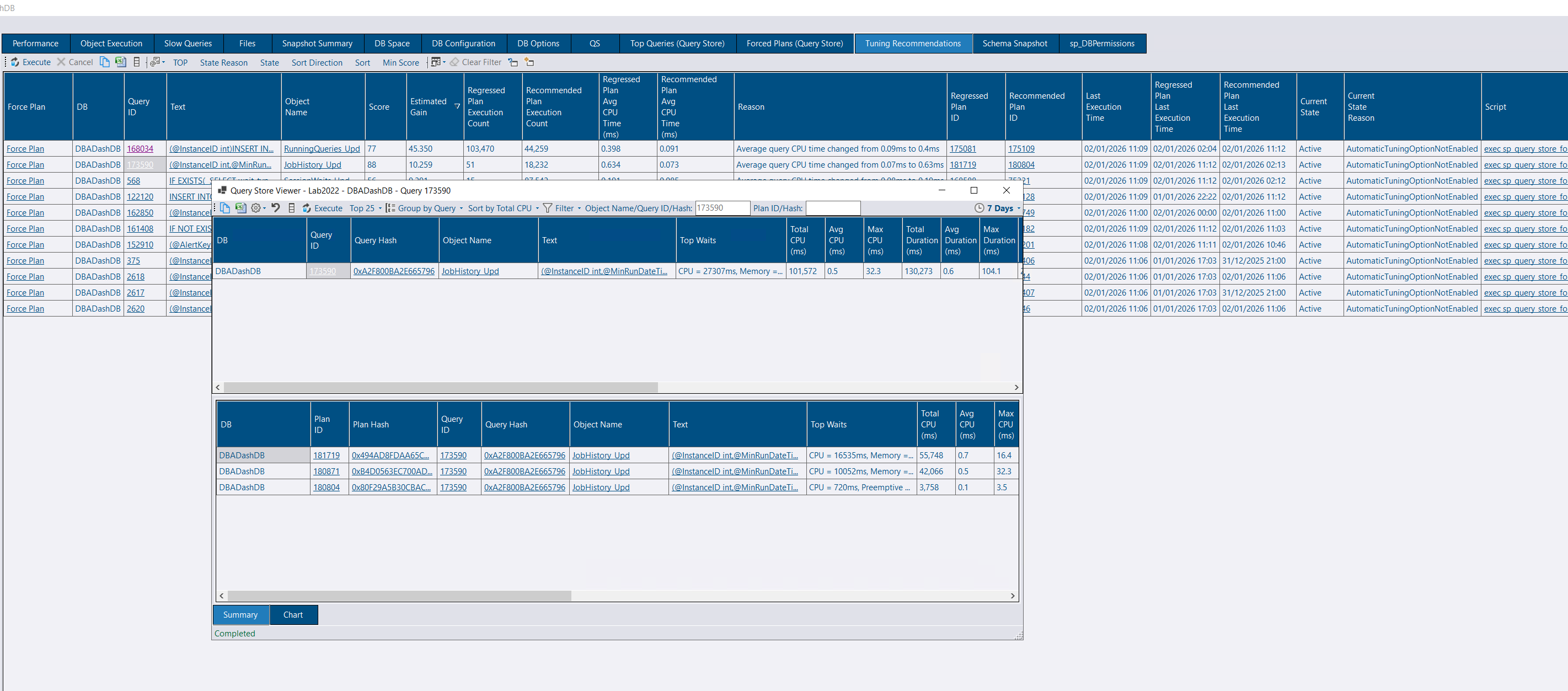
Task: Click the Execute refresh icon in main toolbar
Action: (x=15, y=62)
